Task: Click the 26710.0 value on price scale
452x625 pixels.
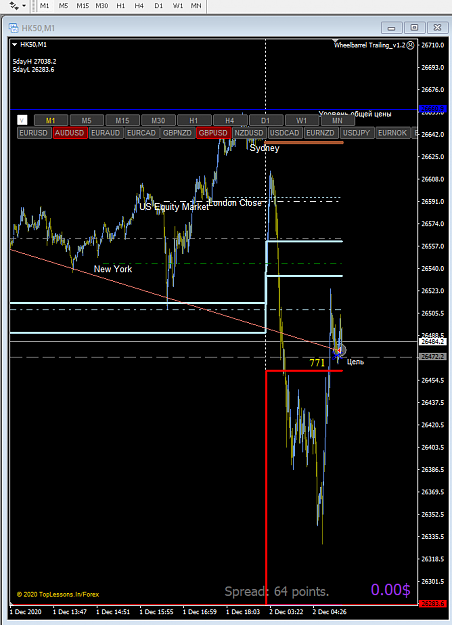Action: [432, 45]
